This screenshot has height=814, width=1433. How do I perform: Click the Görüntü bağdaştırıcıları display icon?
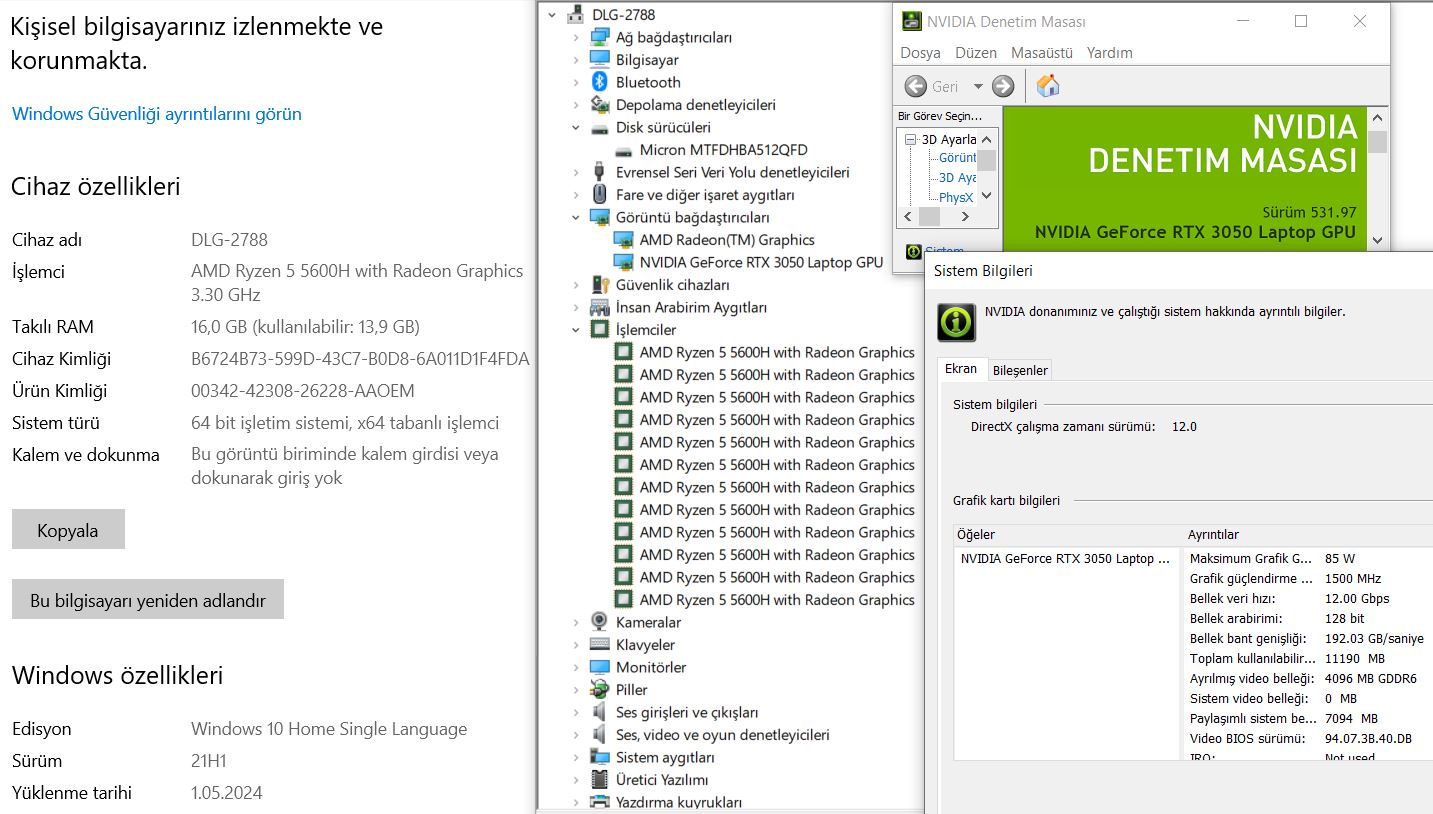[x=599, y=217]
